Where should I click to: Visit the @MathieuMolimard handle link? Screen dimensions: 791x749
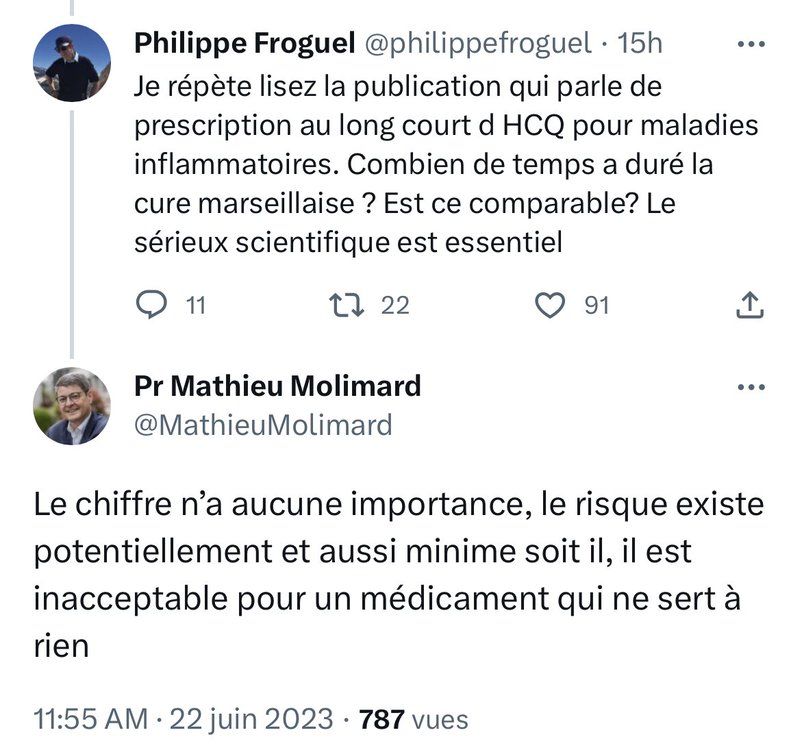coord(262,425)
